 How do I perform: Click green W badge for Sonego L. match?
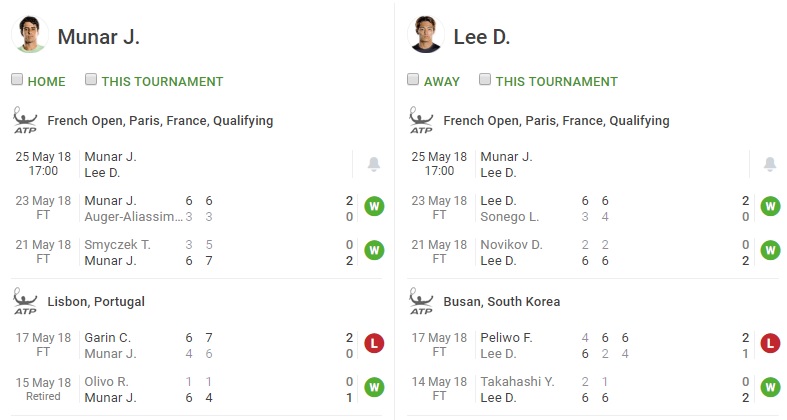(x=770, y=206)
